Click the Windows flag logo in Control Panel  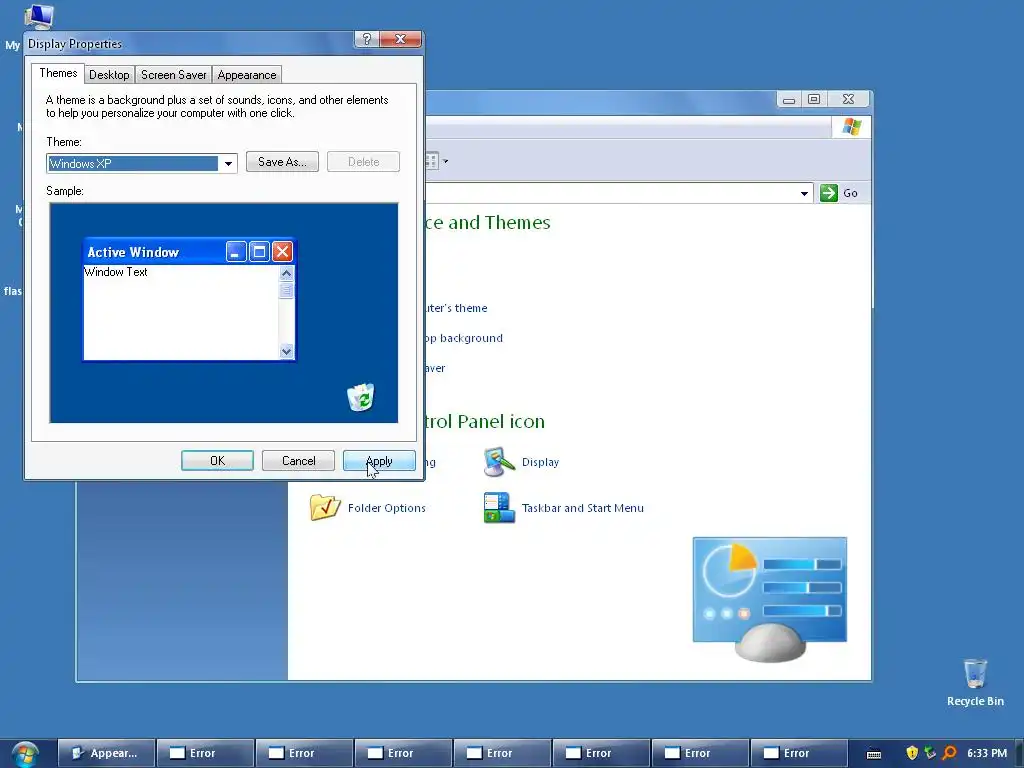(852, 127)
